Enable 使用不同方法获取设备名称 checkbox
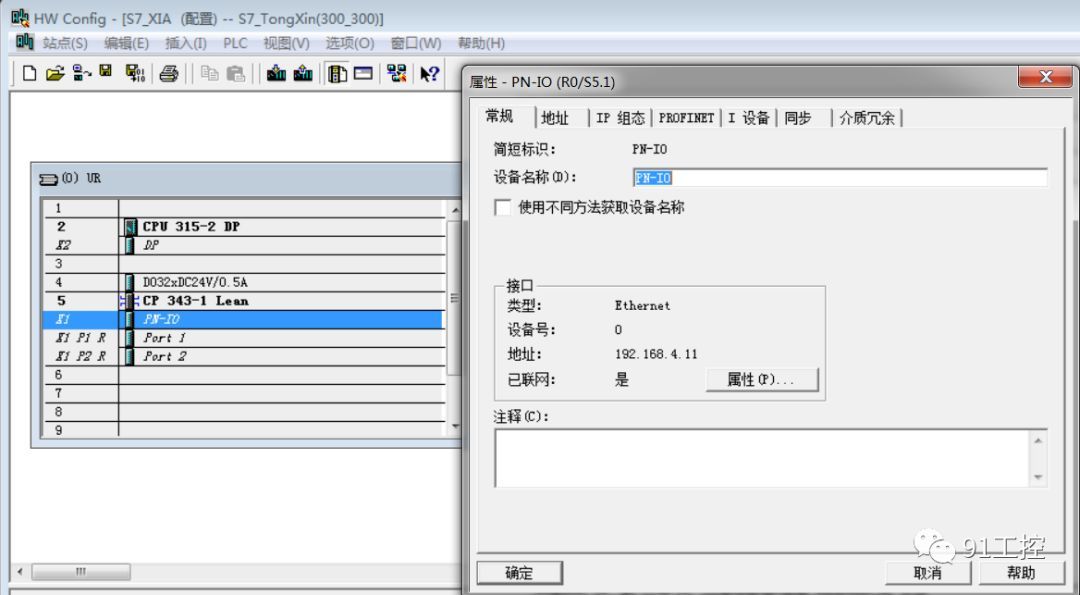1080x595 pixels. click(x=503, y=208)
